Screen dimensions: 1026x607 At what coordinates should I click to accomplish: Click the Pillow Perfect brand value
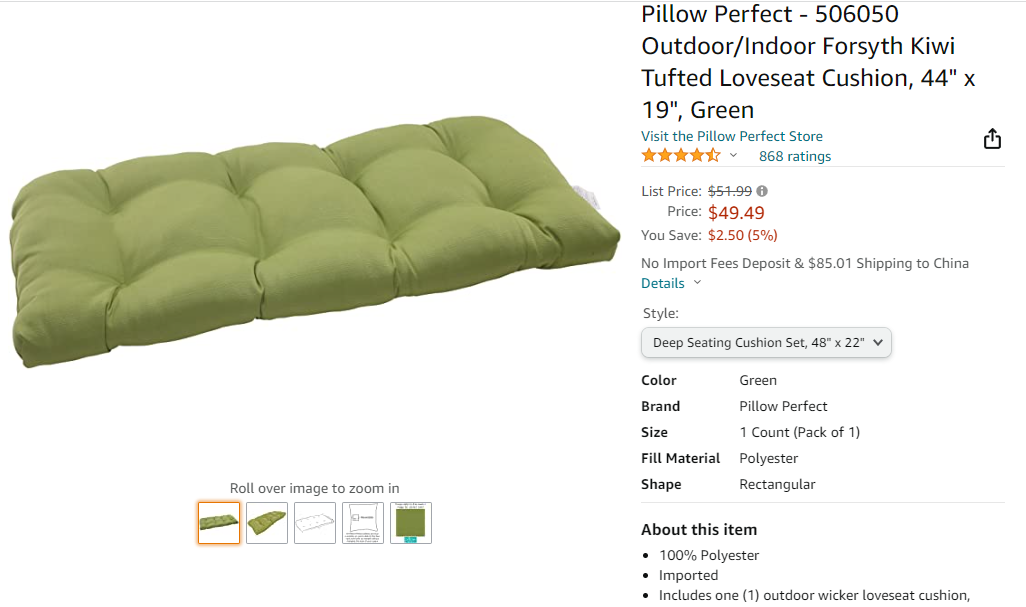click(x=783, y=406)
